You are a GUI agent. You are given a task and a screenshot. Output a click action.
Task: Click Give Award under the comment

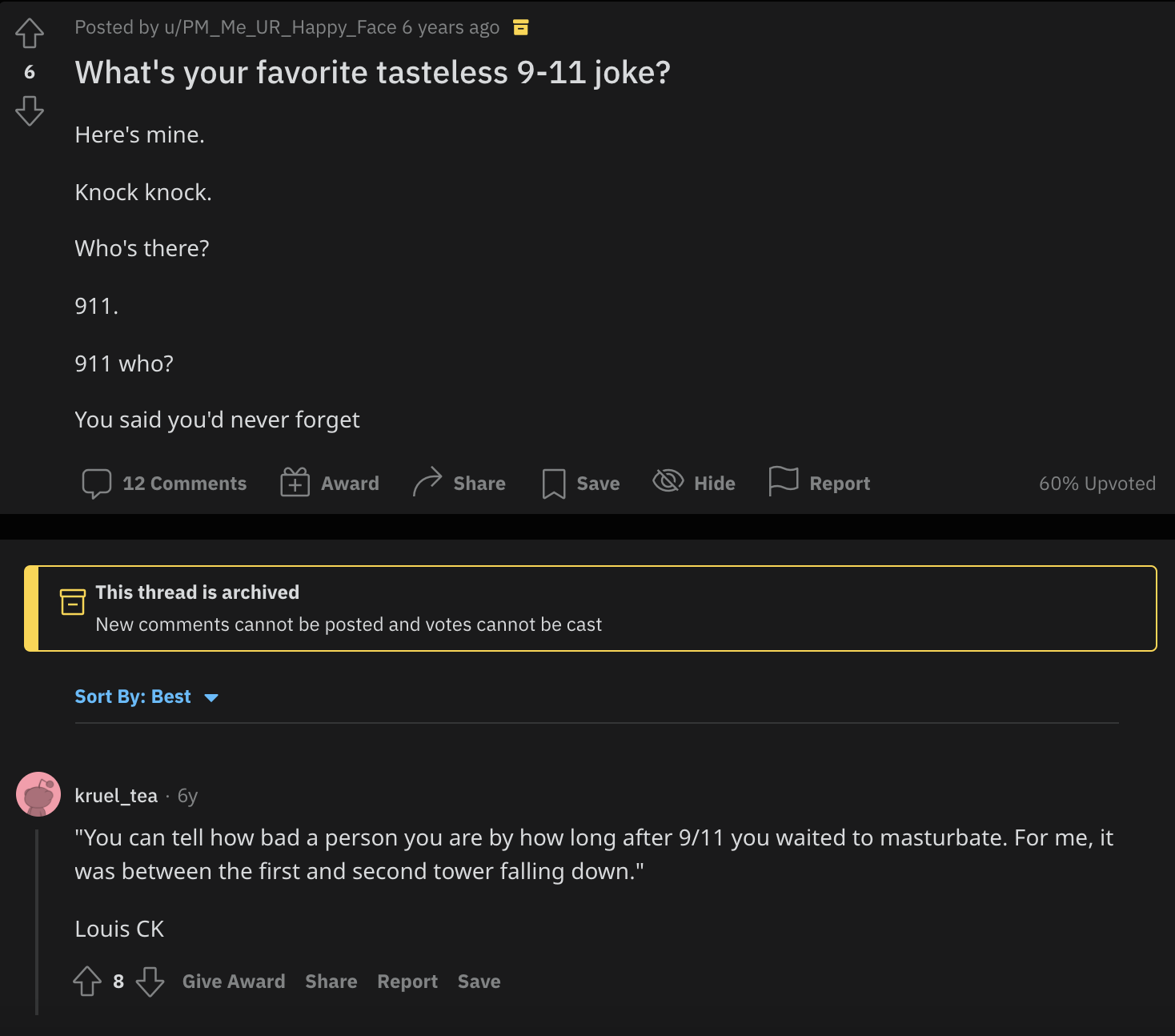pos(233,981)
